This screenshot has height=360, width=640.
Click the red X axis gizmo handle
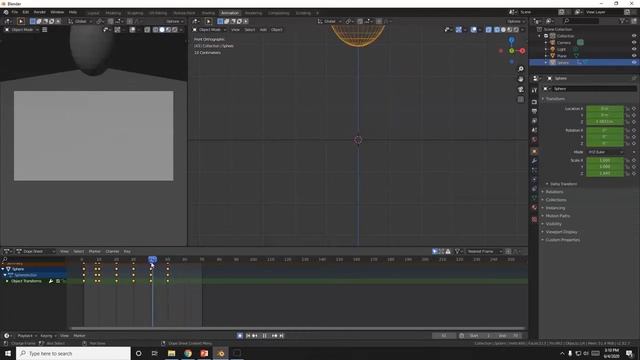pos(522,51)
